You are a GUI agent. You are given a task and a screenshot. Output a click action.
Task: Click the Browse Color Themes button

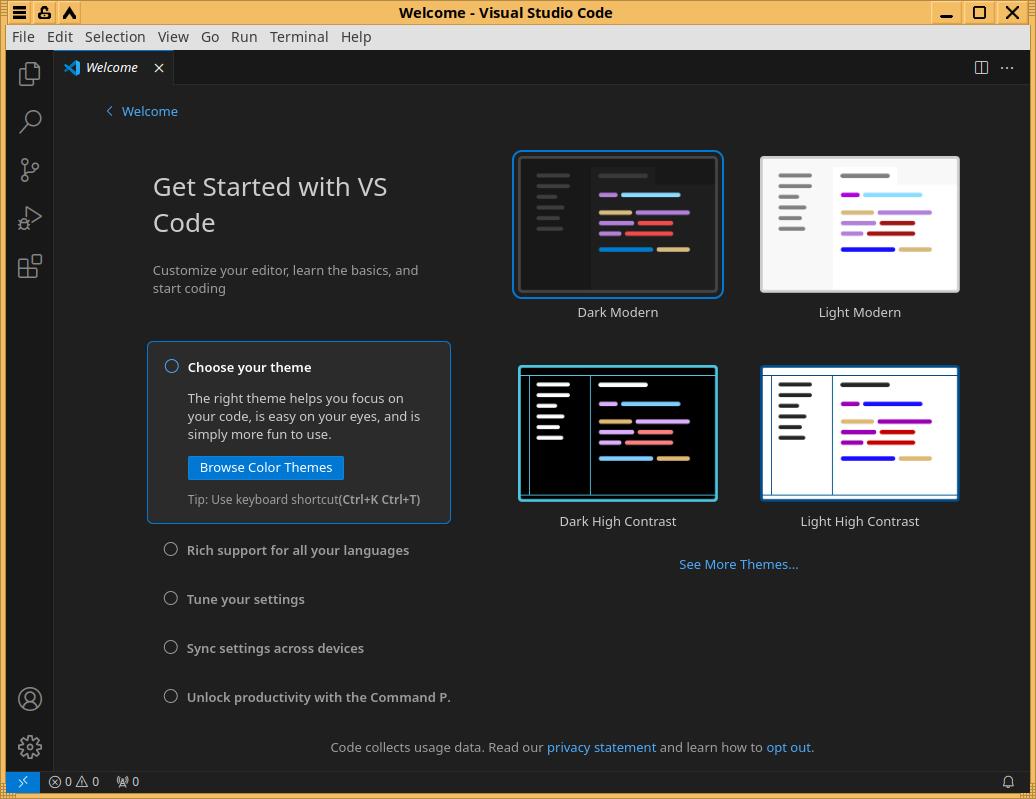(x=265, y=467)
